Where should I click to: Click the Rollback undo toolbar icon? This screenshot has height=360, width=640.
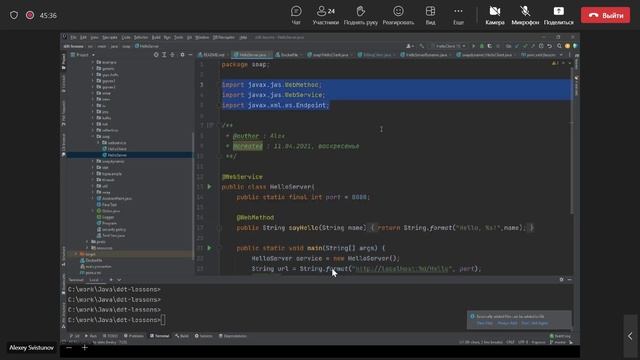[x=549, y=46]
